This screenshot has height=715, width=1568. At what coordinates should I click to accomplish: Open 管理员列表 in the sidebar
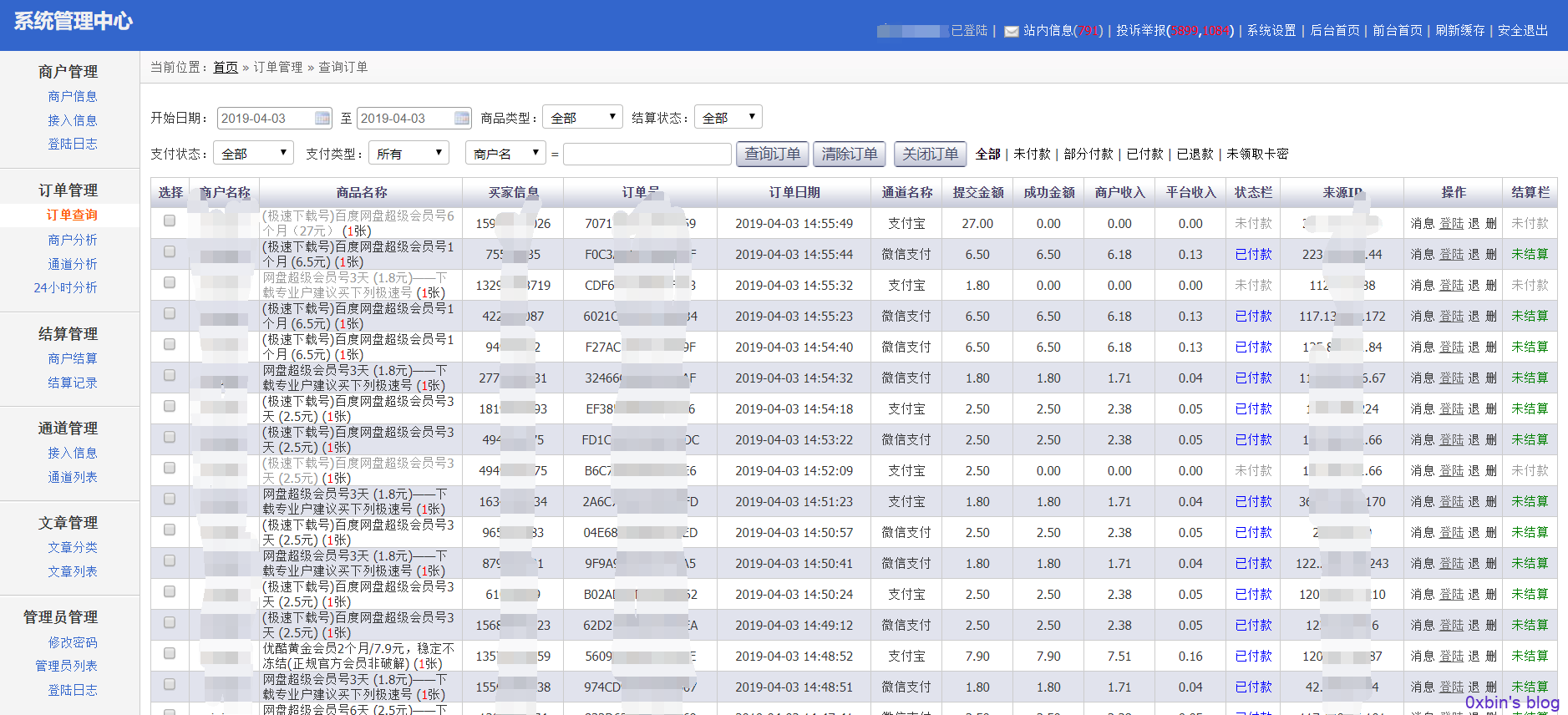click(66, 666)
